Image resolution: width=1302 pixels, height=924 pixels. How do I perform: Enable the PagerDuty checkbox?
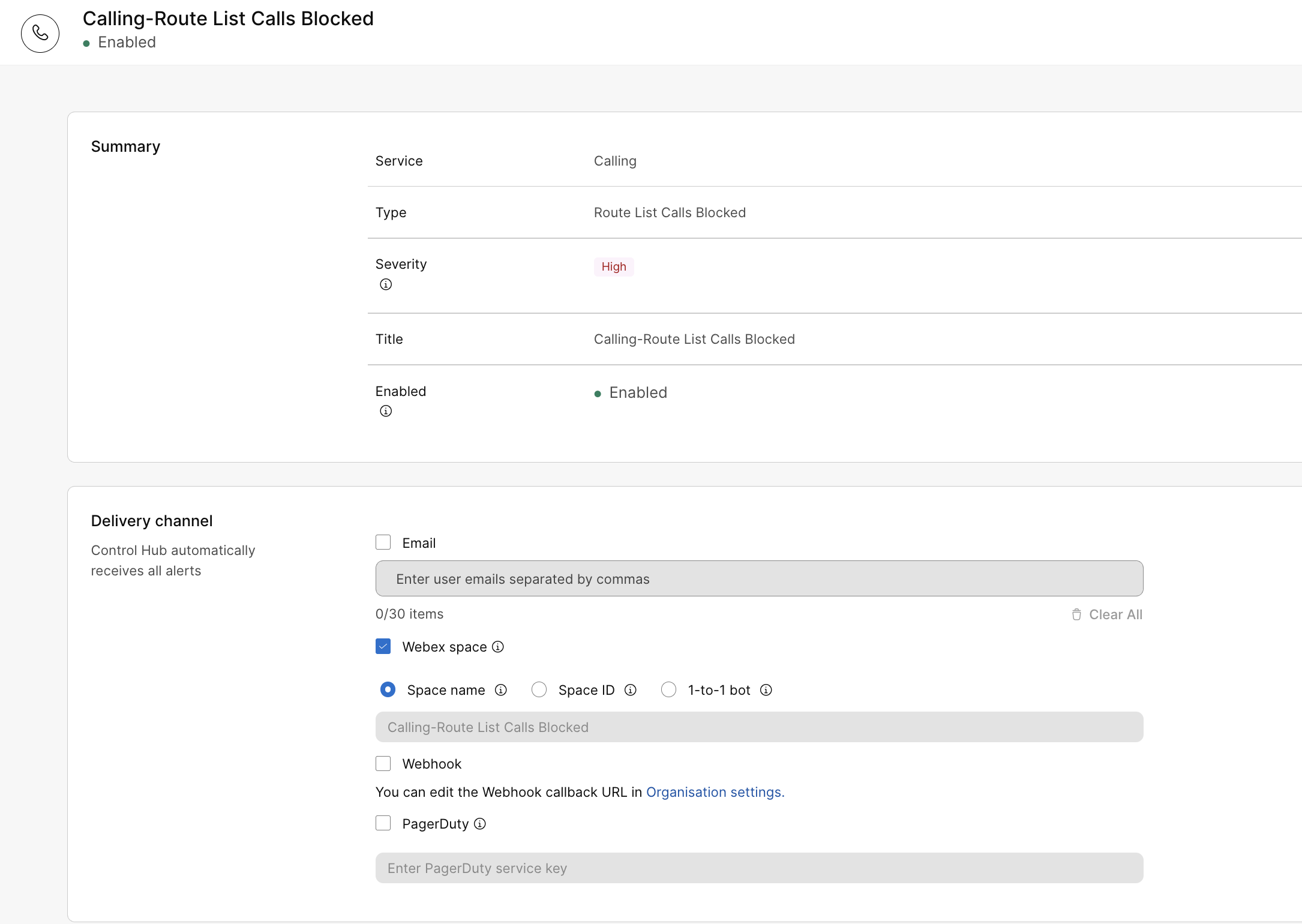(x=383, y=823)
